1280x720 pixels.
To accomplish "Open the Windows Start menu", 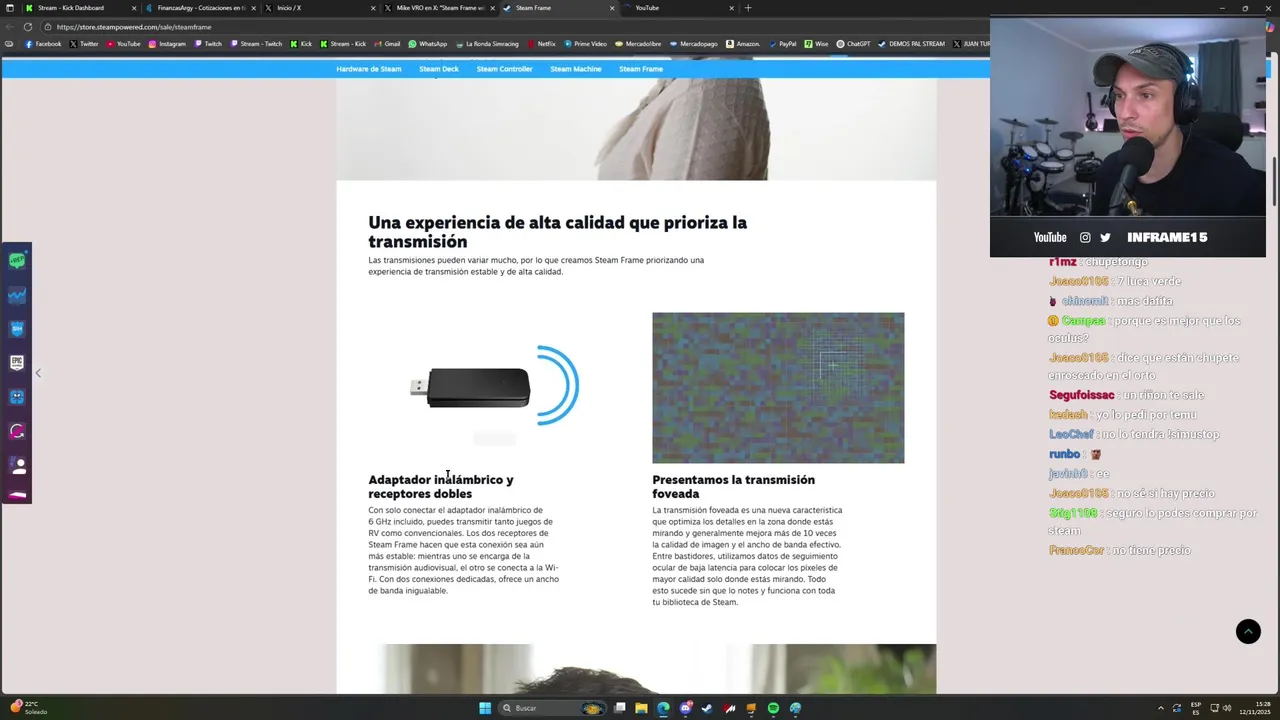I will tap(485, 708).
